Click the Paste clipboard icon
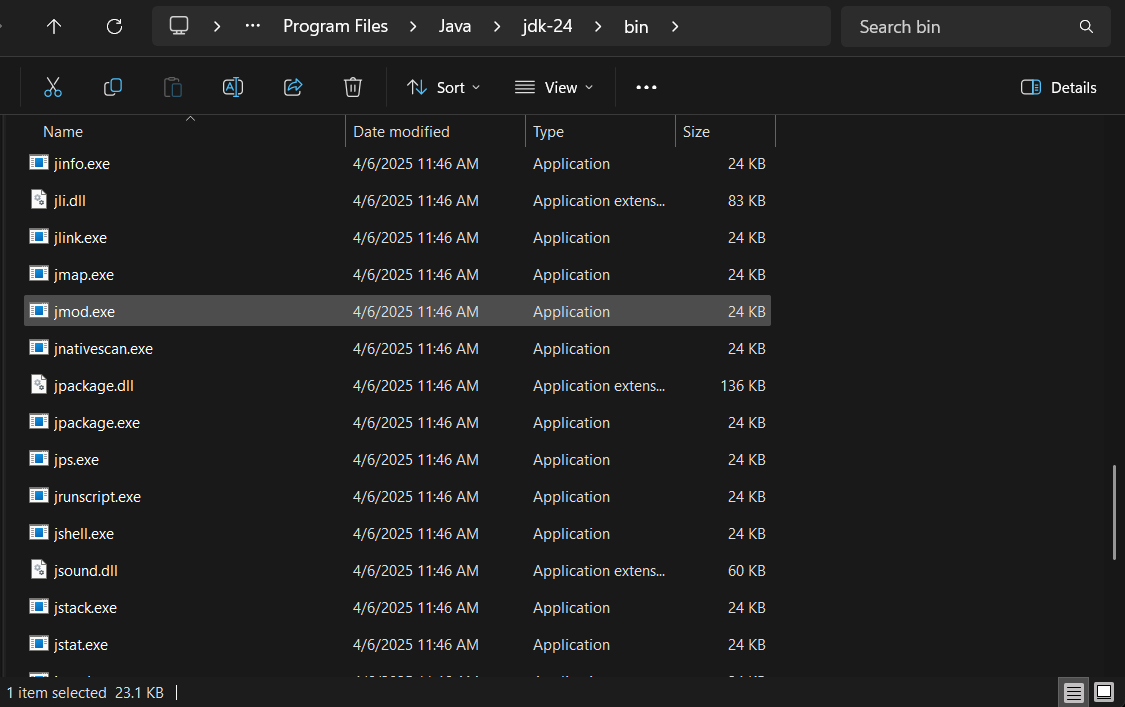This screenshot has height=707, width=1125. (173, 88)
